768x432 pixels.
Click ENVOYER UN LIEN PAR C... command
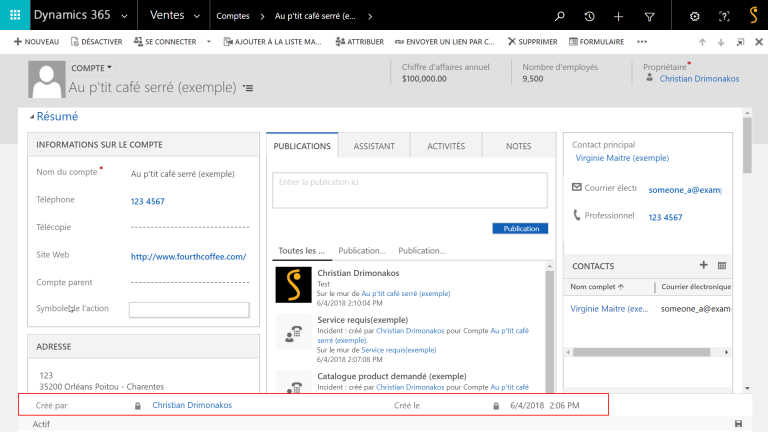[x=445, y=42]
